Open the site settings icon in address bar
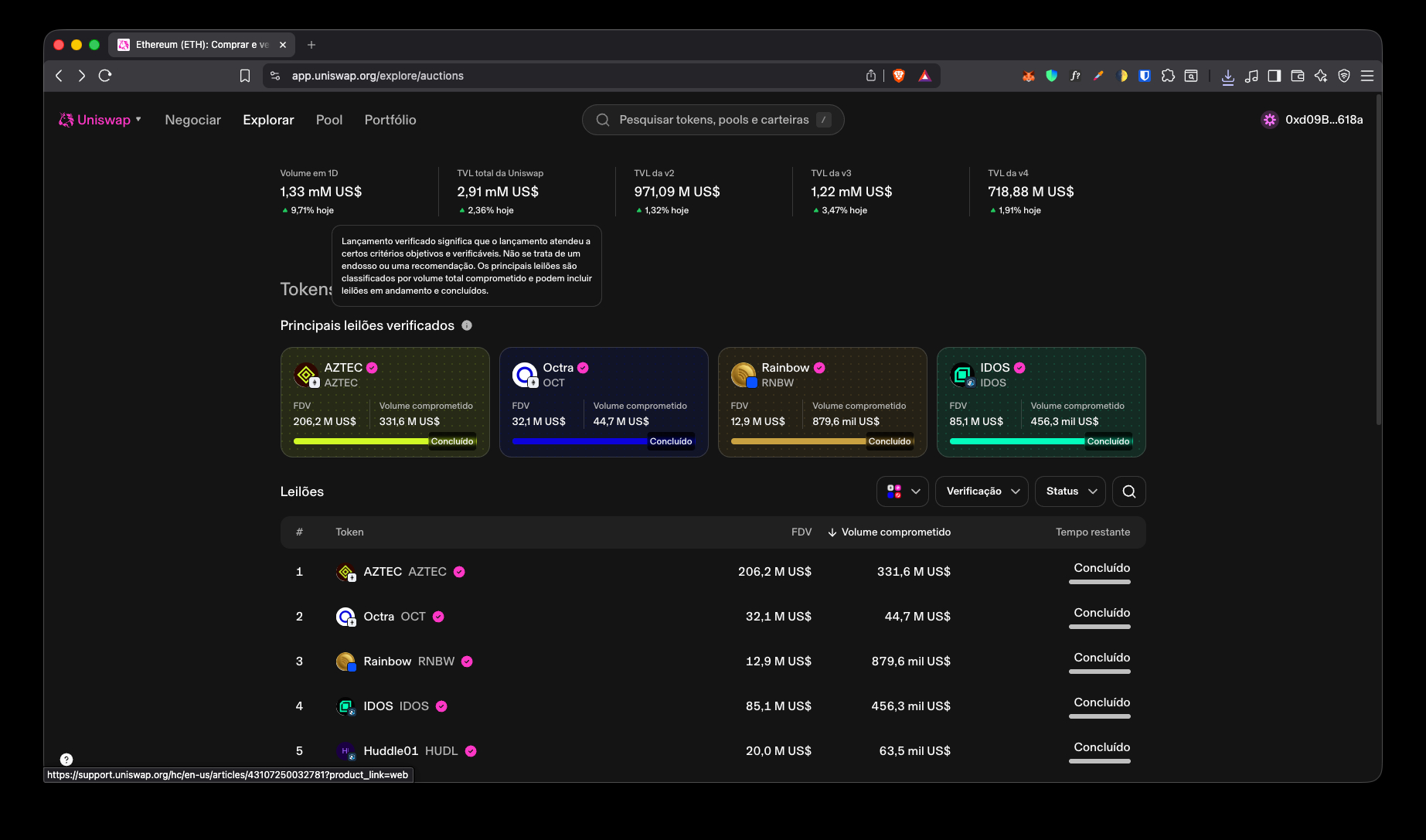This screenshot has width=1426, height=840. point(275,76)
